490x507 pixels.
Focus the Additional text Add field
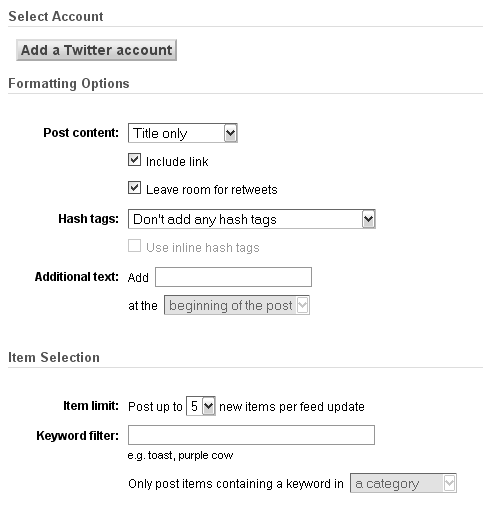[233, 277]
